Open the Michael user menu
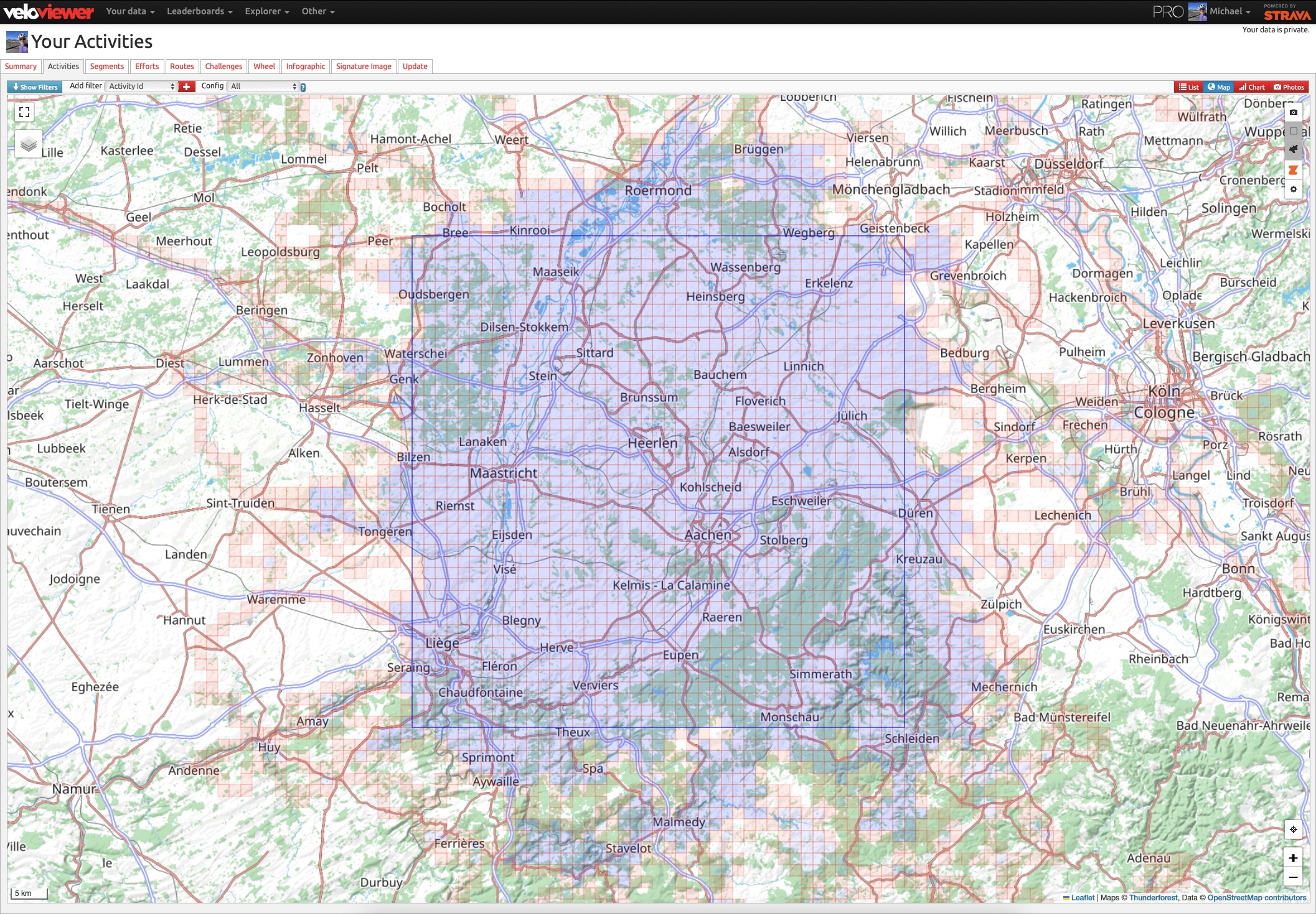The height and width of the screenshot is (914, 1316). (1229, 11)
